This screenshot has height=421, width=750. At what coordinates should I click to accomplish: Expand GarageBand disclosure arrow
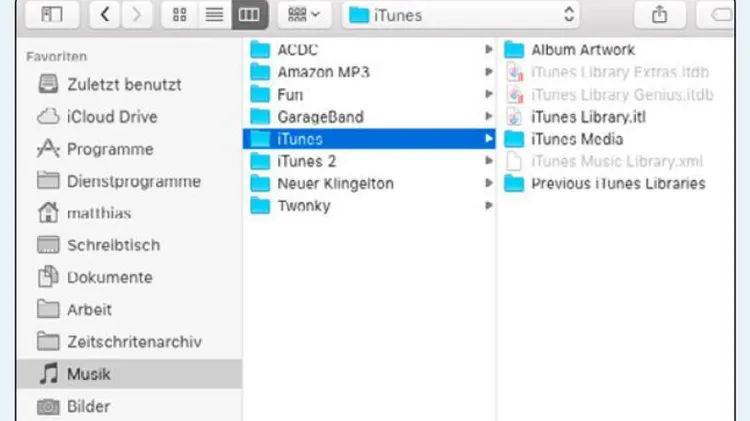tap(488, 116)
